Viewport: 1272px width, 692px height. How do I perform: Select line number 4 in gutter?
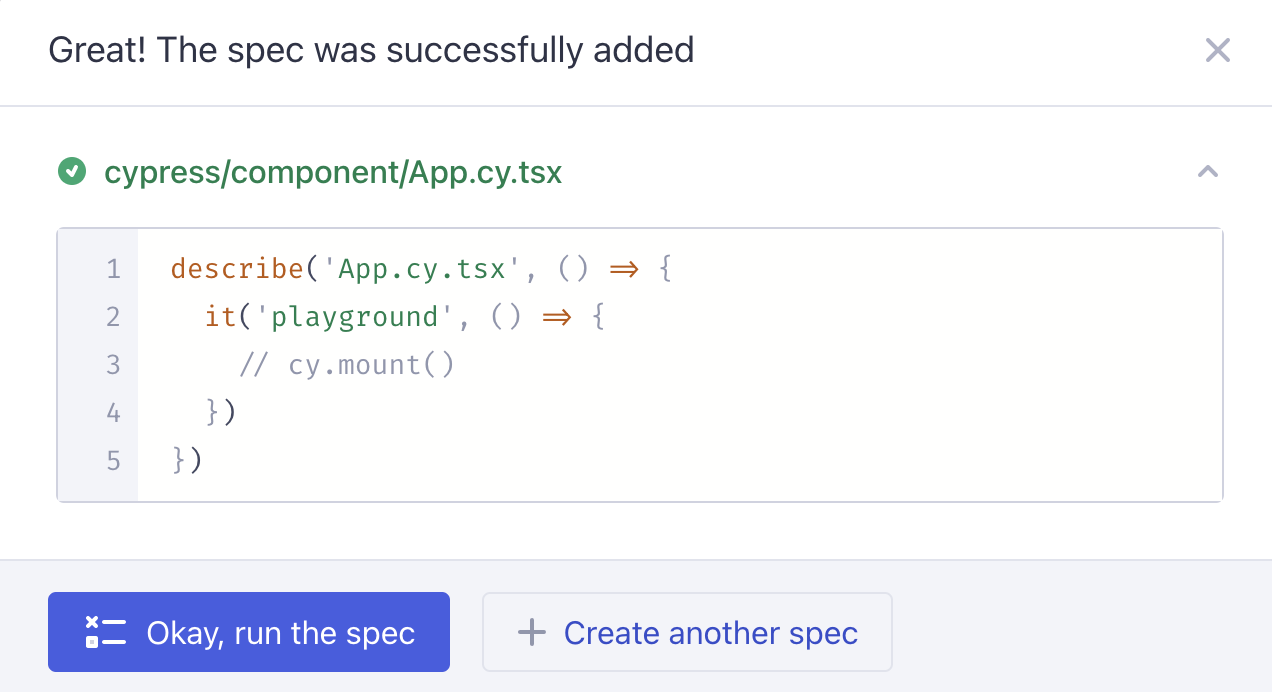point(113,413)
